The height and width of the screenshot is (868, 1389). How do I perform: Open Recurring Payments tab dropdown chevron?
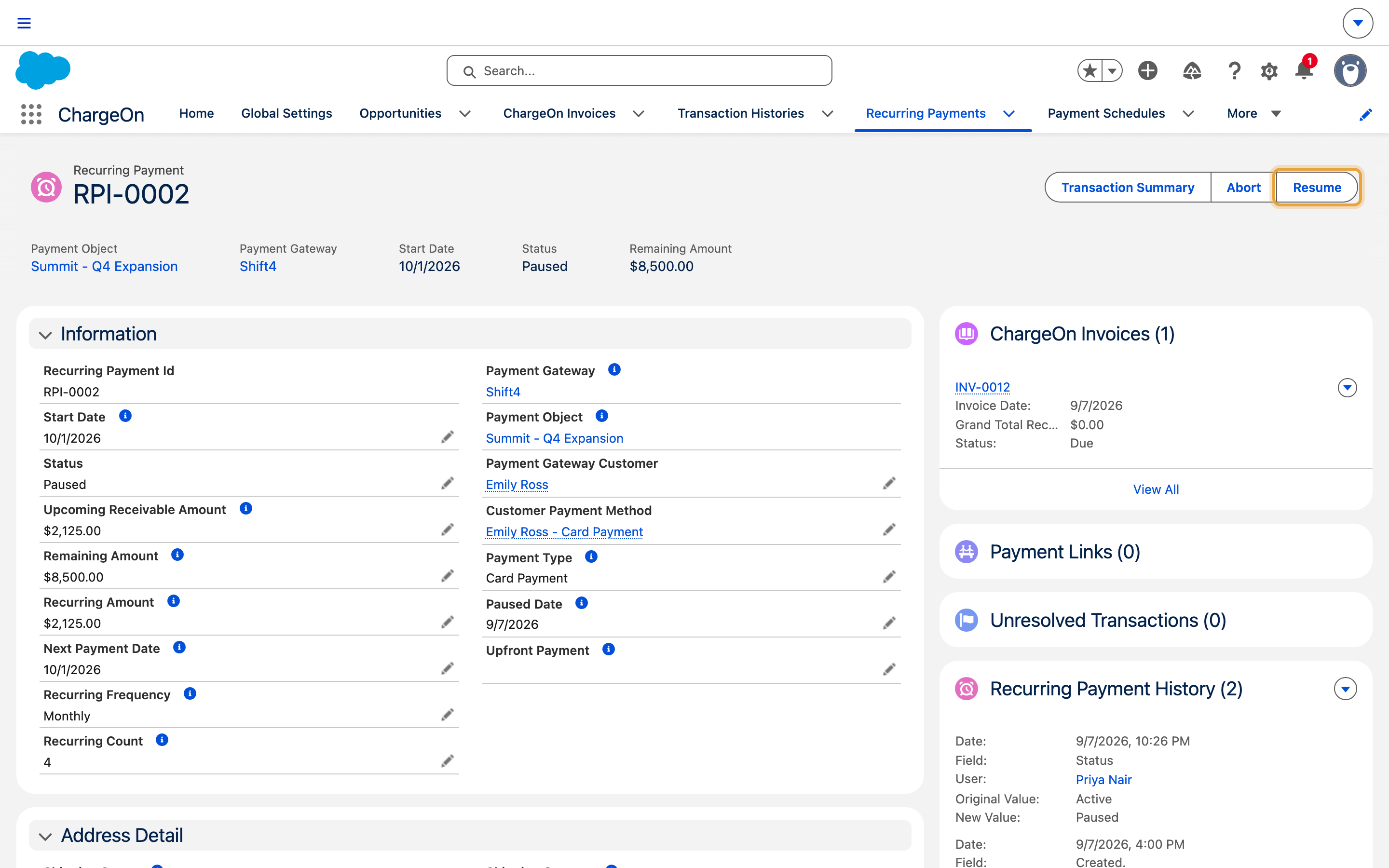[x=1008, y=114]
